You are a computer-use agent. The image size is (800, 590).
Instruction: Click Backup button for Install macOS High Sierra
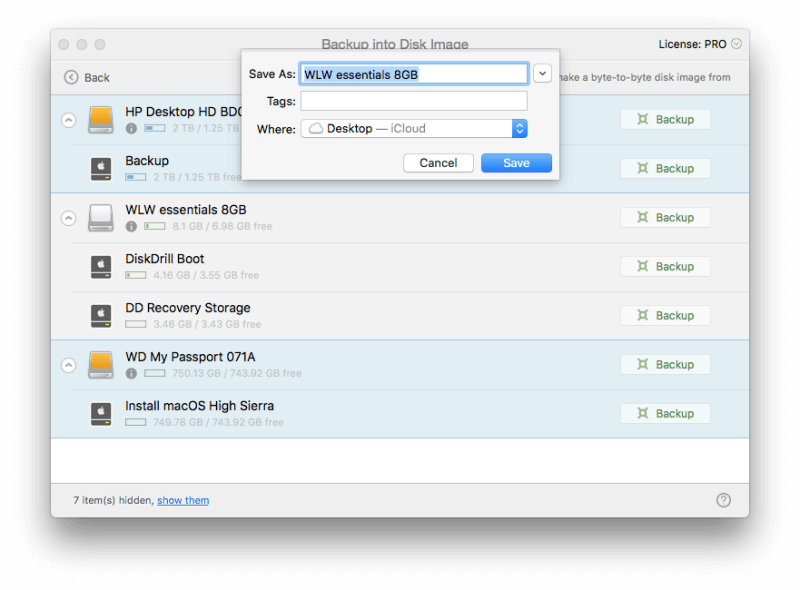(665, 413)
